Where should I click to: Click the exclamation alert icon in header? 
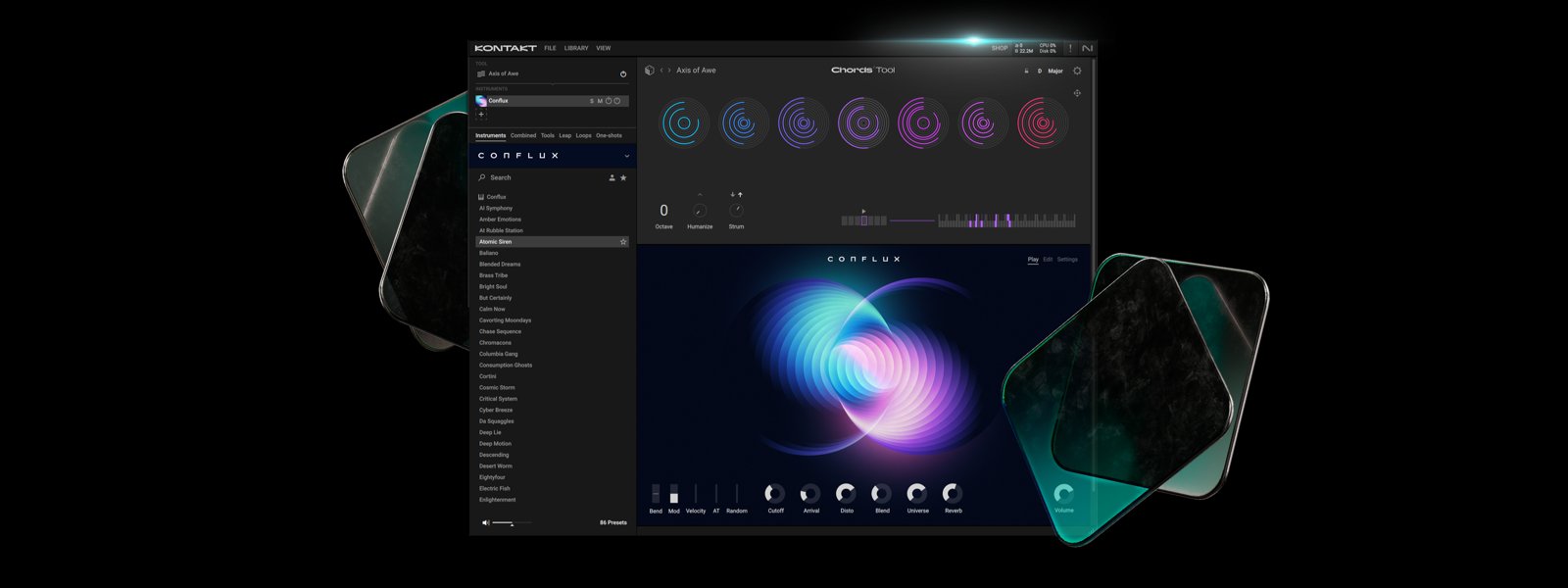(1070, 48)
